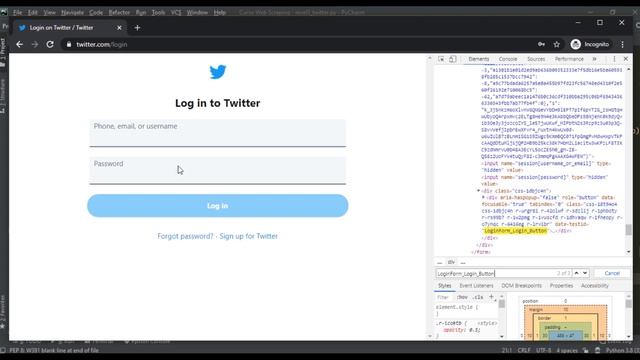
Task: Open PyCharm Window menu
Action: click(x=197, y=13)
